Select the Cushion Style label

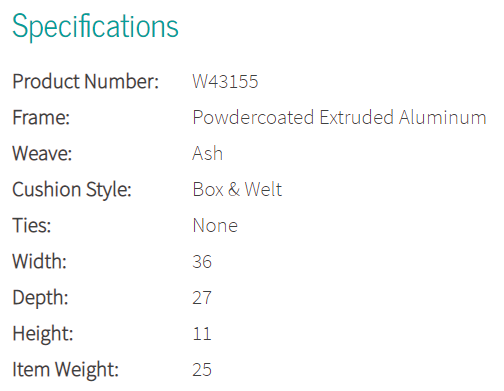(72, 190)
